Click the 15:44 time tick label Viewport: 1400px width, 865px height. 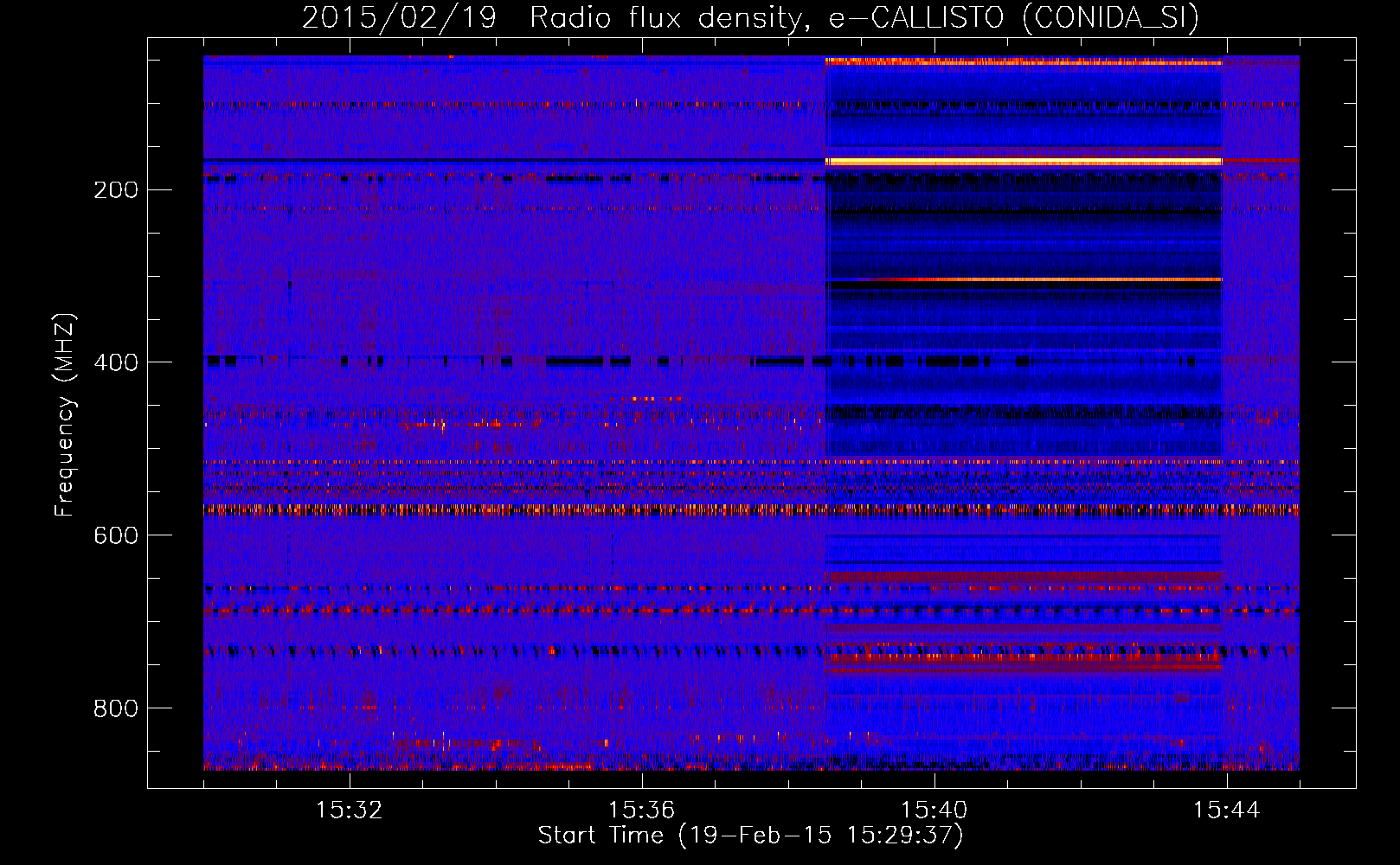click(1227, 811)
